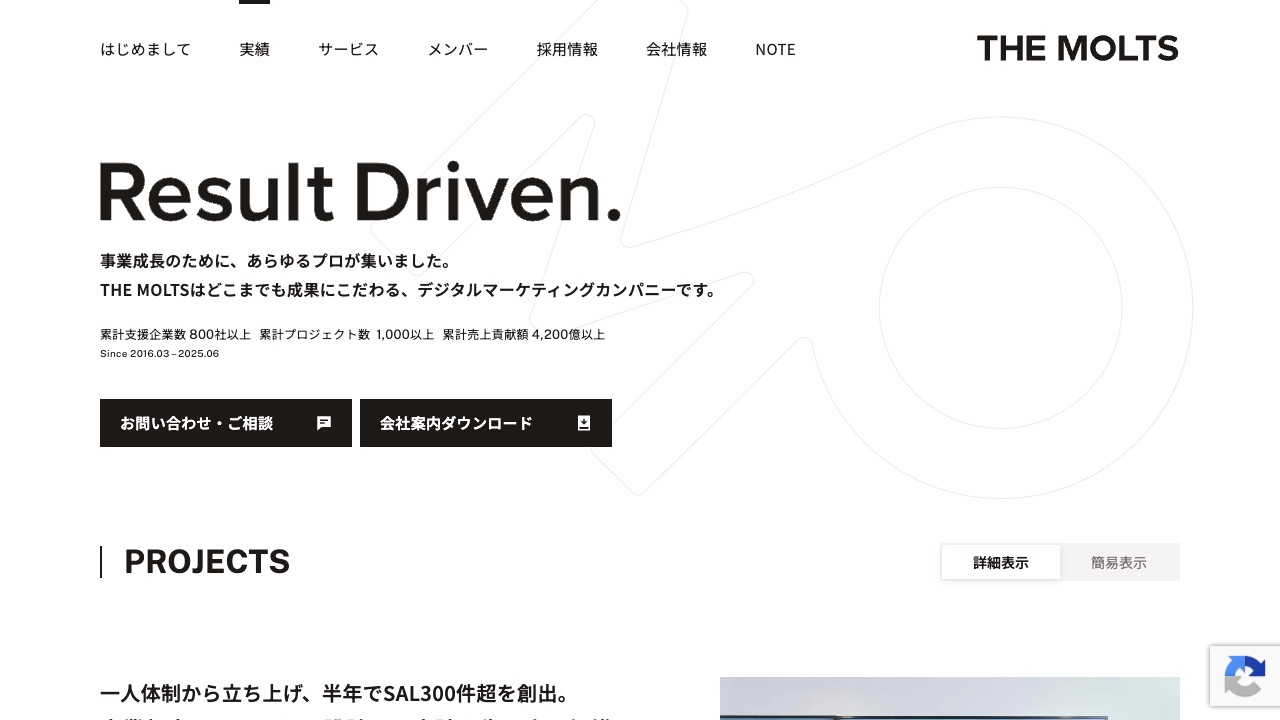Screen dimensions: 1280x720
Task: Open the 実績 navigation item
Action: click(x=254, y=49)
